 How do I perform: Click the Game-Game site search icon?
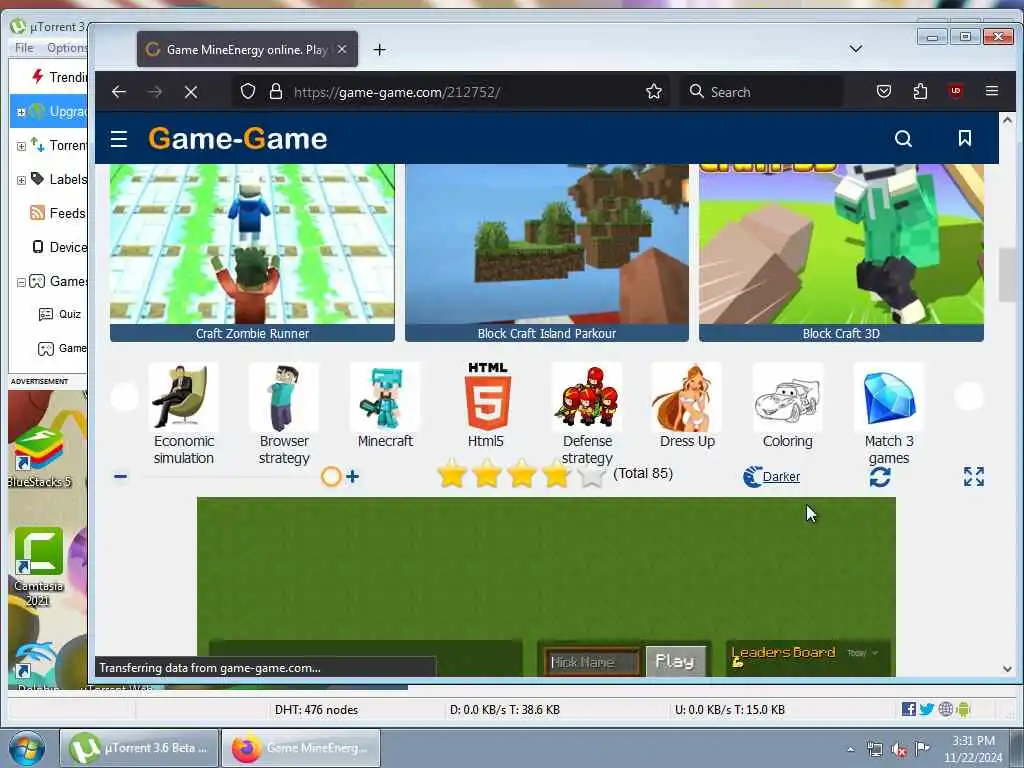pos(903,138)
